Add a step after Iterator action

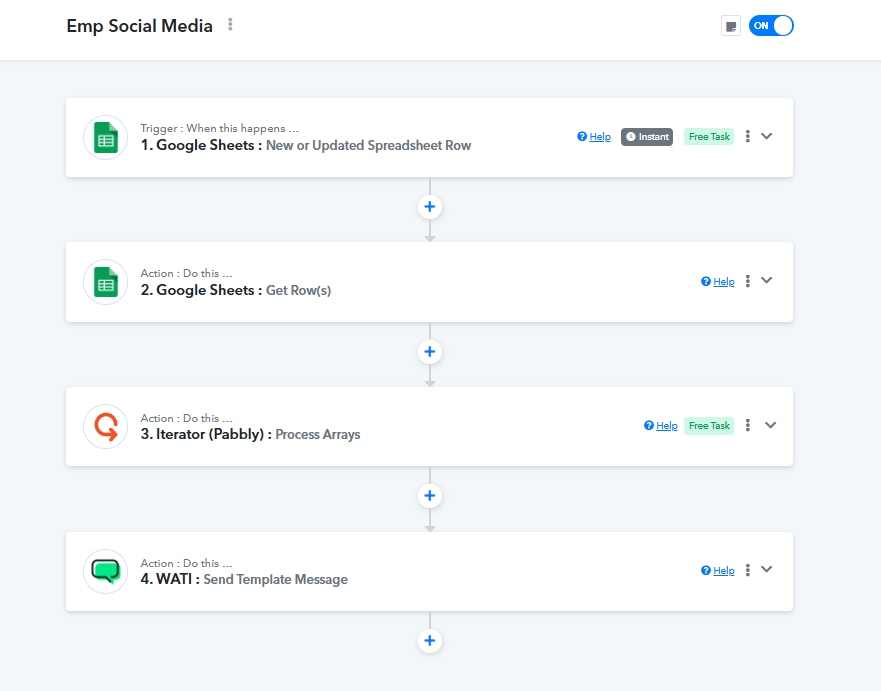pos(430,496)
